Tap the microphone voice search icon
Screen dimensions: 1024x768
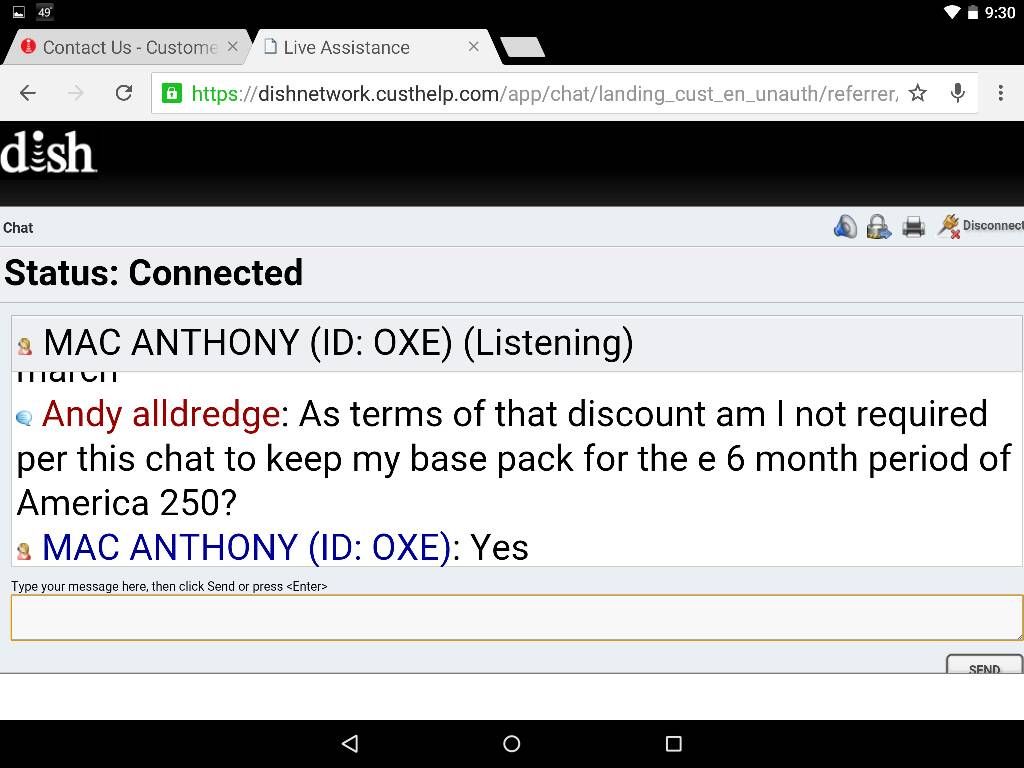(x=957, y=93)
